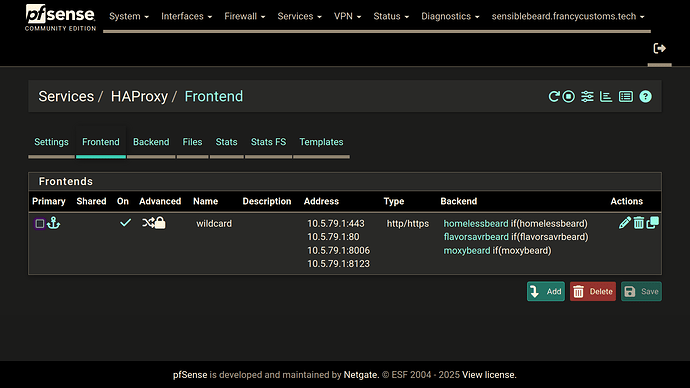
Task: Click the Advanced column header
Action: point(160,201)
